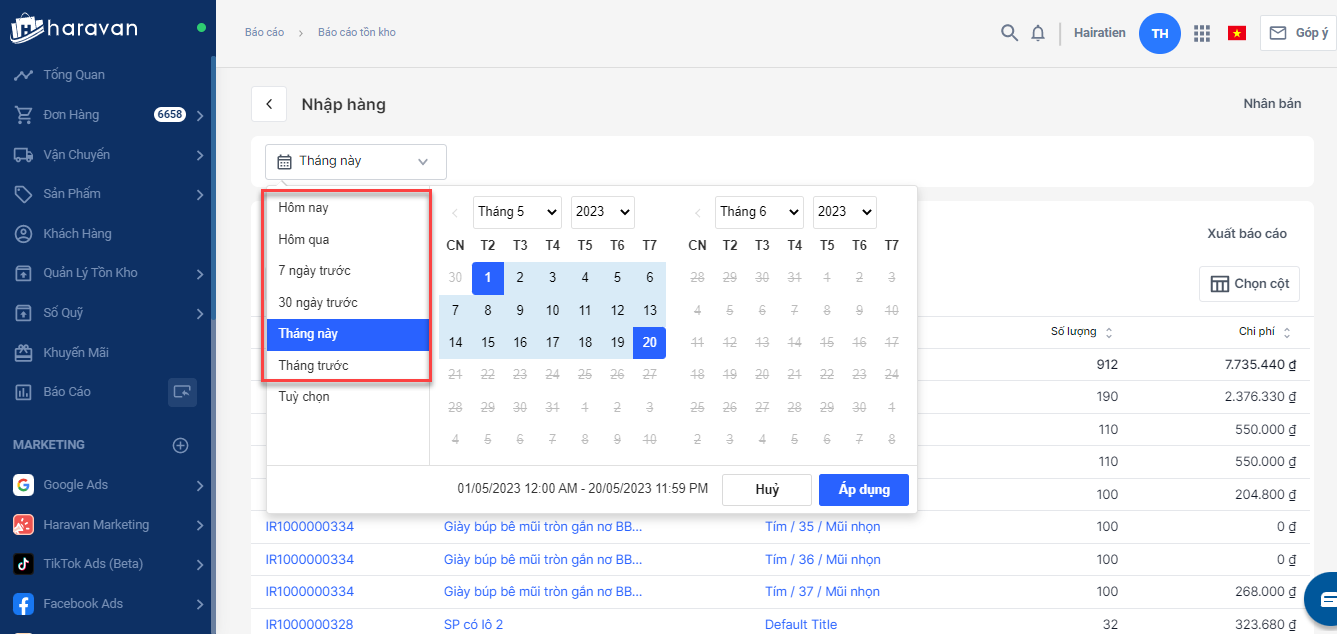Open the Tháng 5 month dropdown
1337x634 pixels.
point(517,212)
